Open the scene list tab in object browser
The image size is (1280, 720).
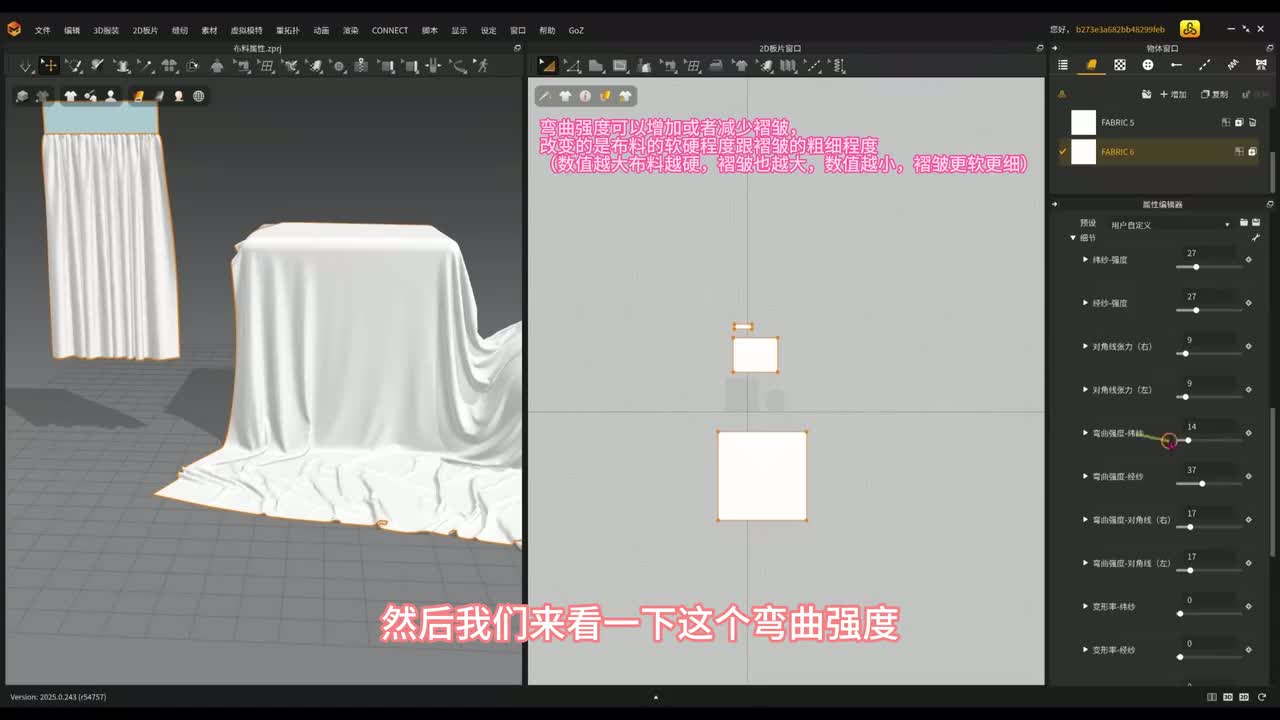(1063, 65)
